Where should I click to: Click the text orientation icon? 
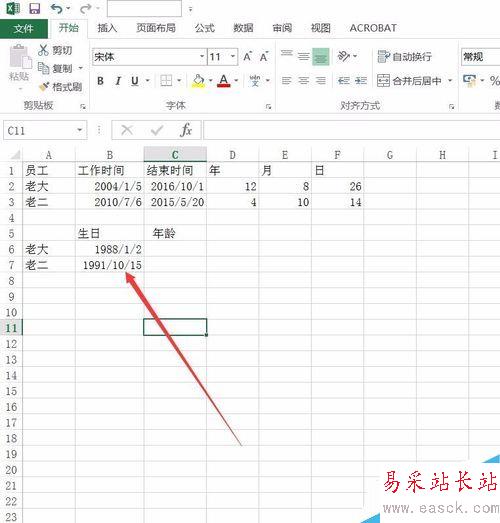(344, 56)
